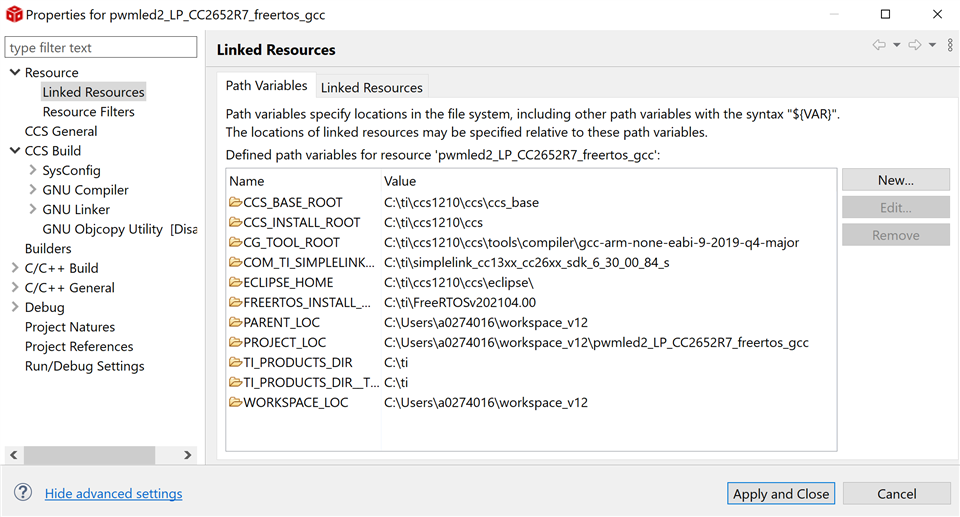Click the back navigation arrow icon
960x517 pixels.
point(879,45)
